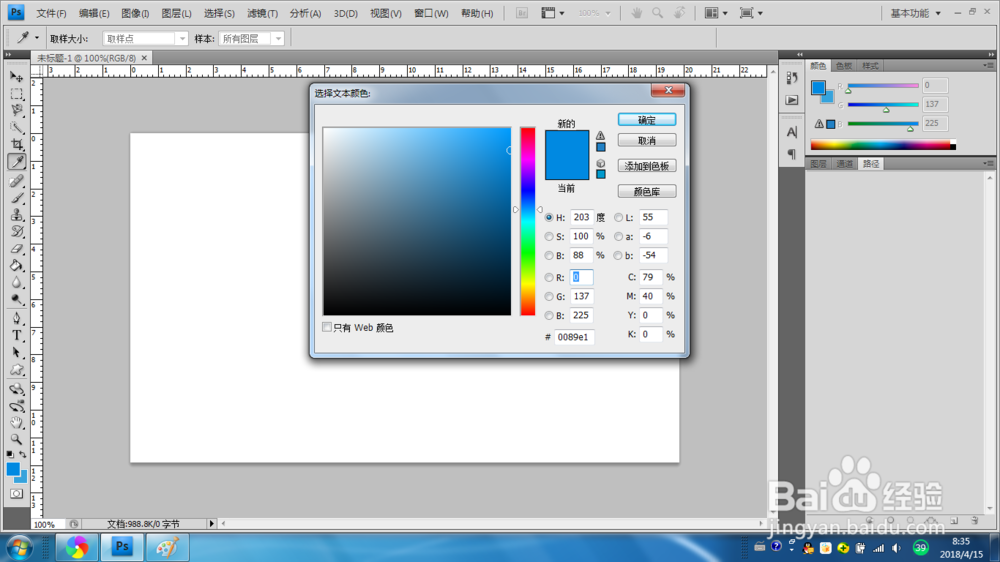The height and width of the screenshot is (562, 1000).
Task: Open the Color panel options menu
Action: 988,65
